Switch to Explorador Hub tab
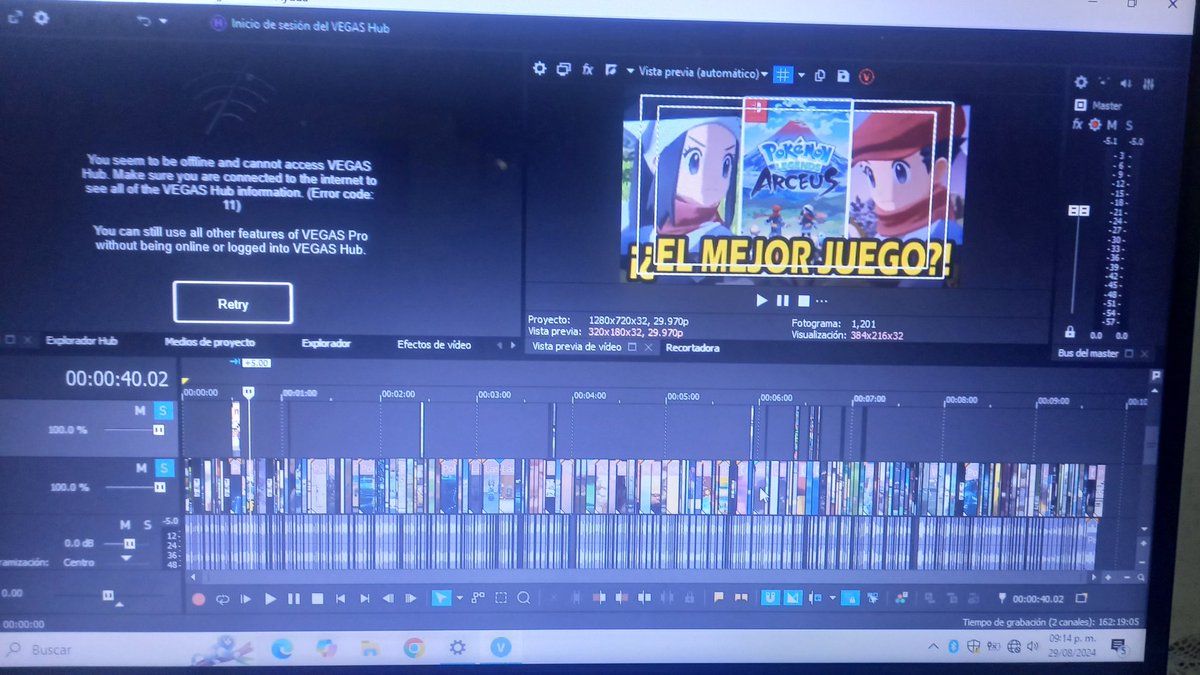Screen dimensions: 1200x675 [82, 342]
